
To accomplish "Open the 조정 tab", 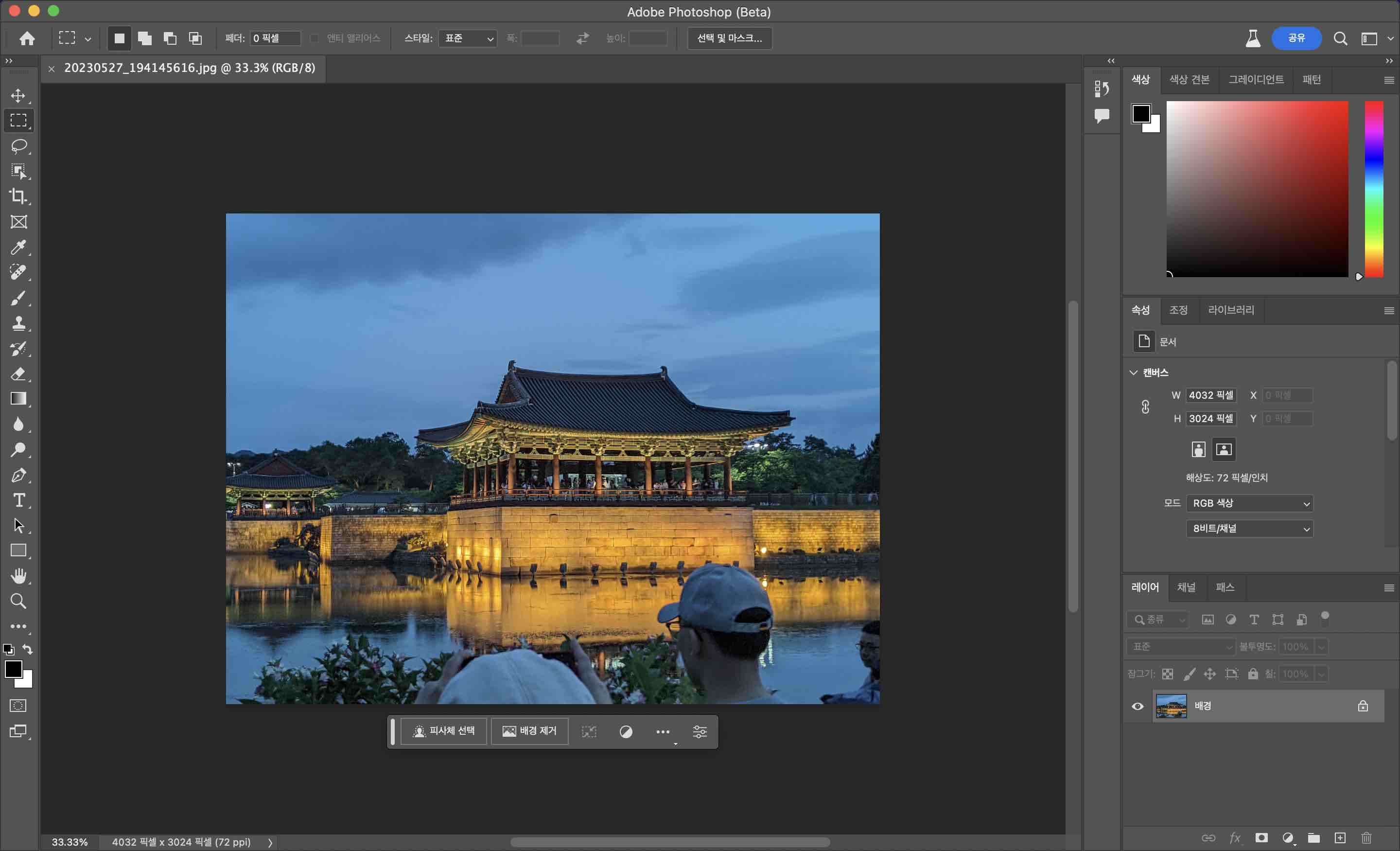I will click(x=1178, y=310).
